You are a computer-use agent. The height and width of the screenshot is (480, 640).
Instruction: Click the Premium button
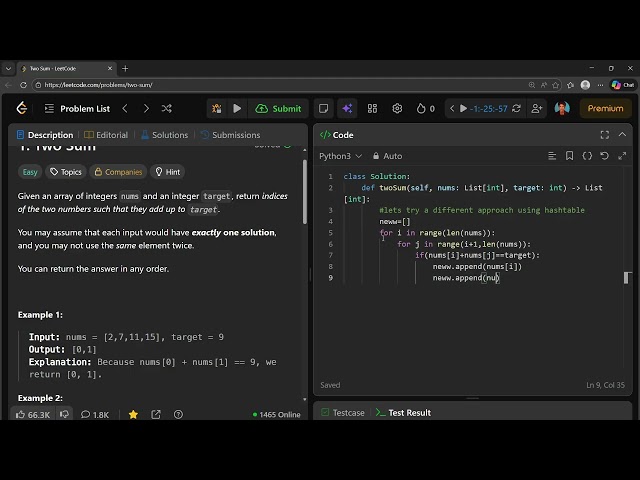(x=605, y=108)
